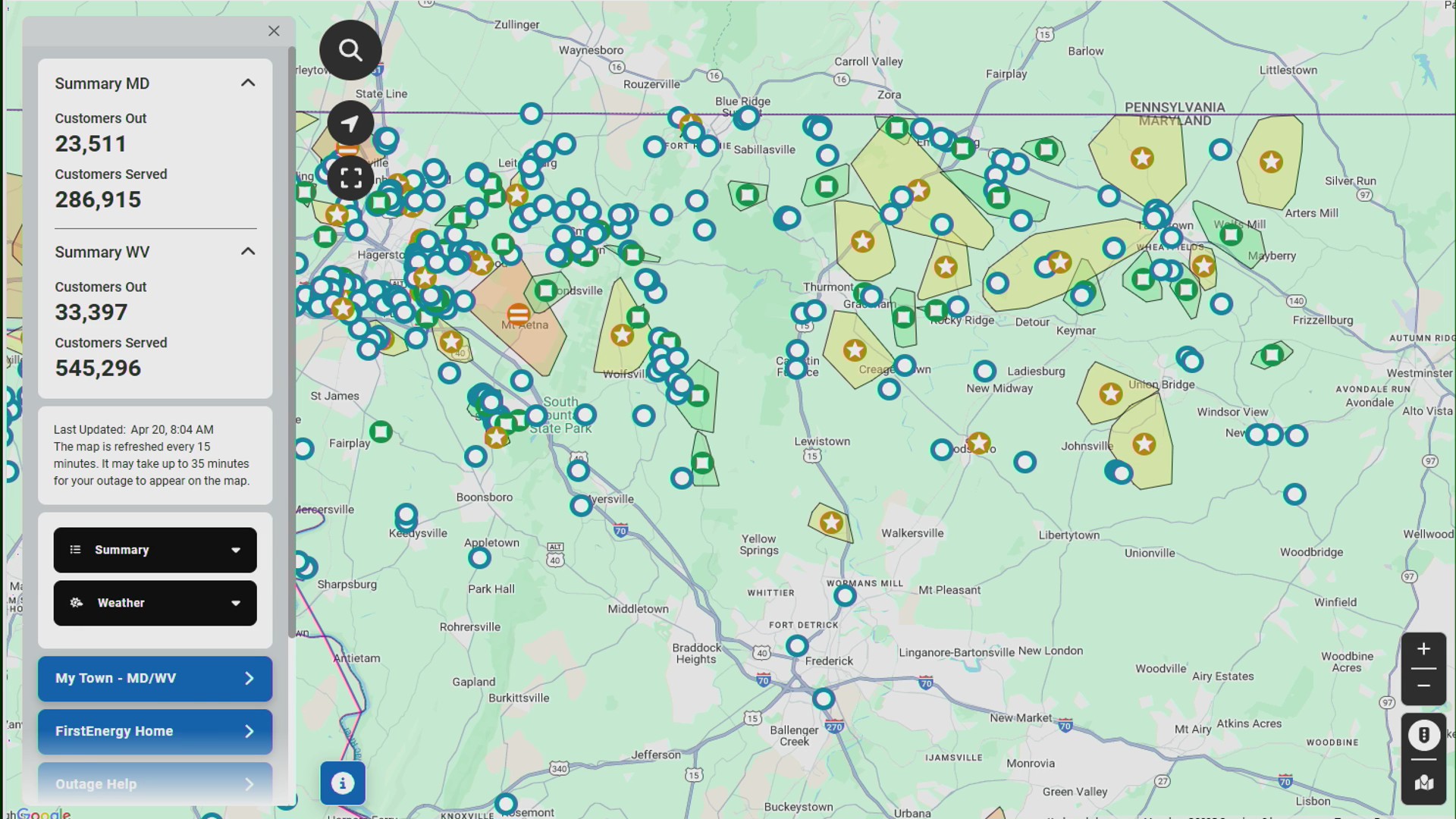Open the blue info circle icon
Viewport: 1456px width, 819px height.
pyautogui.click(x=343, y=783)
